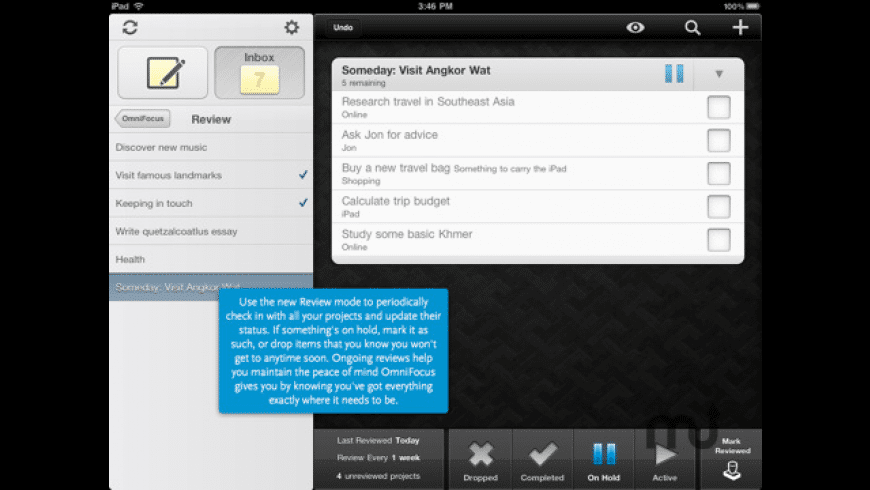Select Someday: Visit Angkor Wat in sidebar
The width and height of the screenshot is (870, 490).
click(211, 287)
